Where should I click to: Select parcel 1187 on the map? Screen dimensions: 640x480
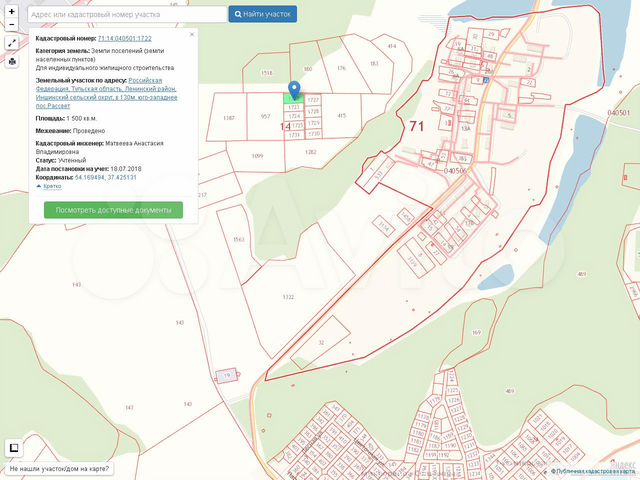pos(229,118)
